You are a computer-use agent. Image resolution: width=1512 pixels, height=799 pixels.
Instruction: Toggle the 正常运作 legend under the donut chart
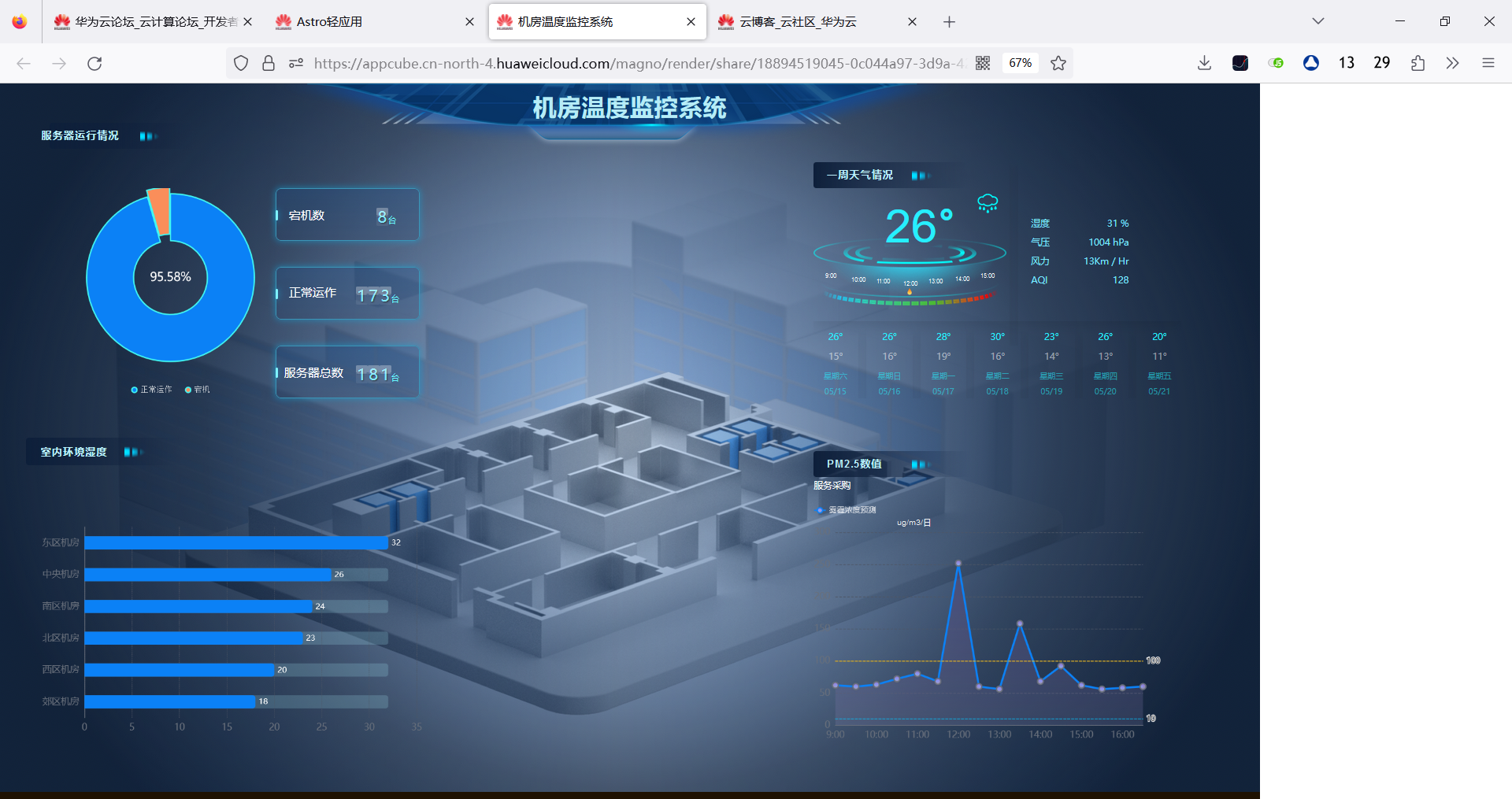pos(150,389)
